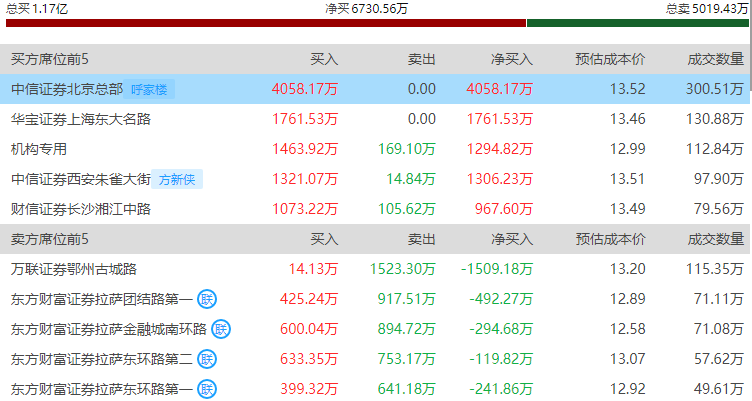The width and height of the screenshot is (752, 401).
Task: Click the 联 icon beside 东方财富证券拉萨东环路第一
Action: (x=207, y=389)
